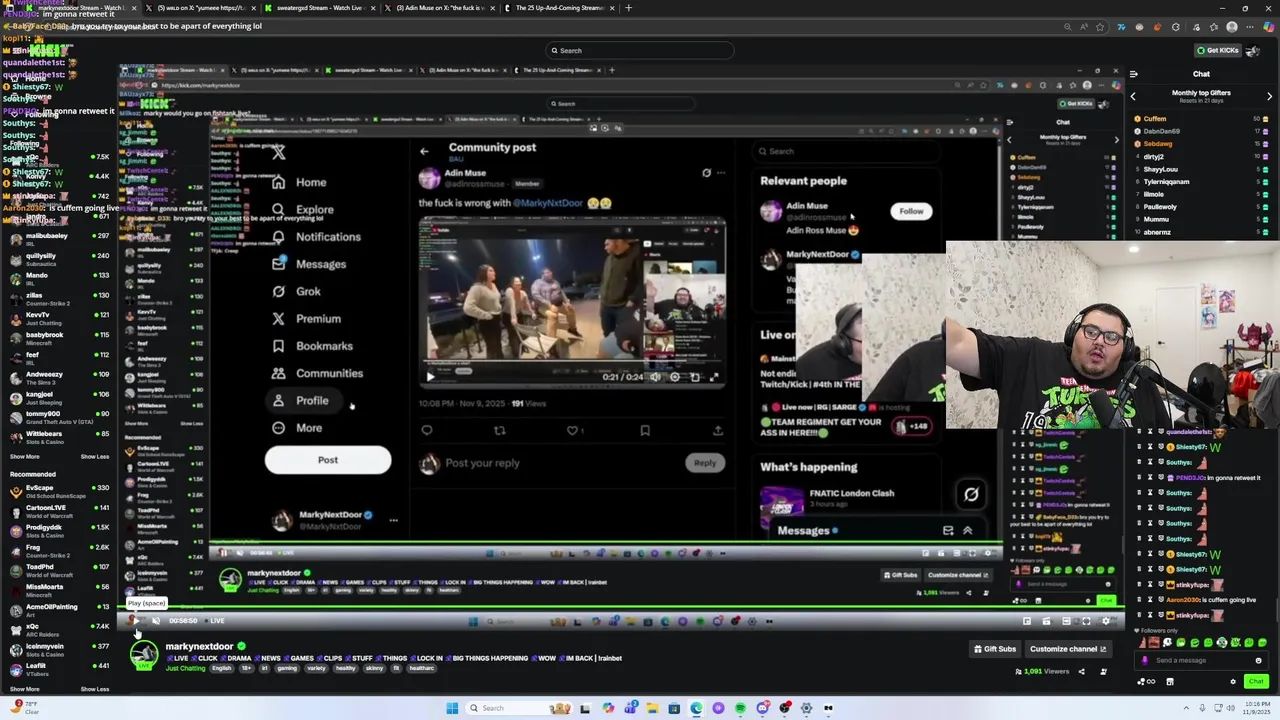
Task: Select top gifter Cuffem
Action: (x=1155, y=119)
